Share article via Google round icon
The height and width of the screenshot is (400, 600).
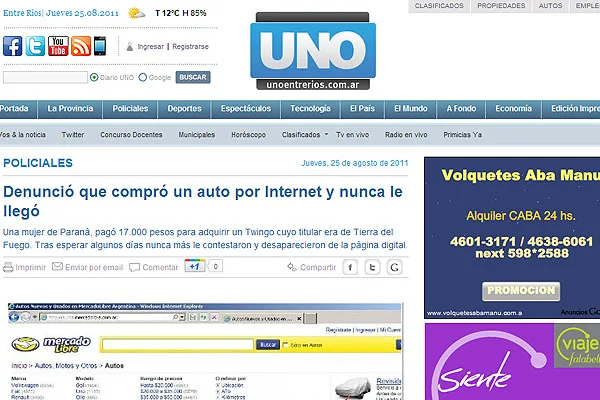395,267
